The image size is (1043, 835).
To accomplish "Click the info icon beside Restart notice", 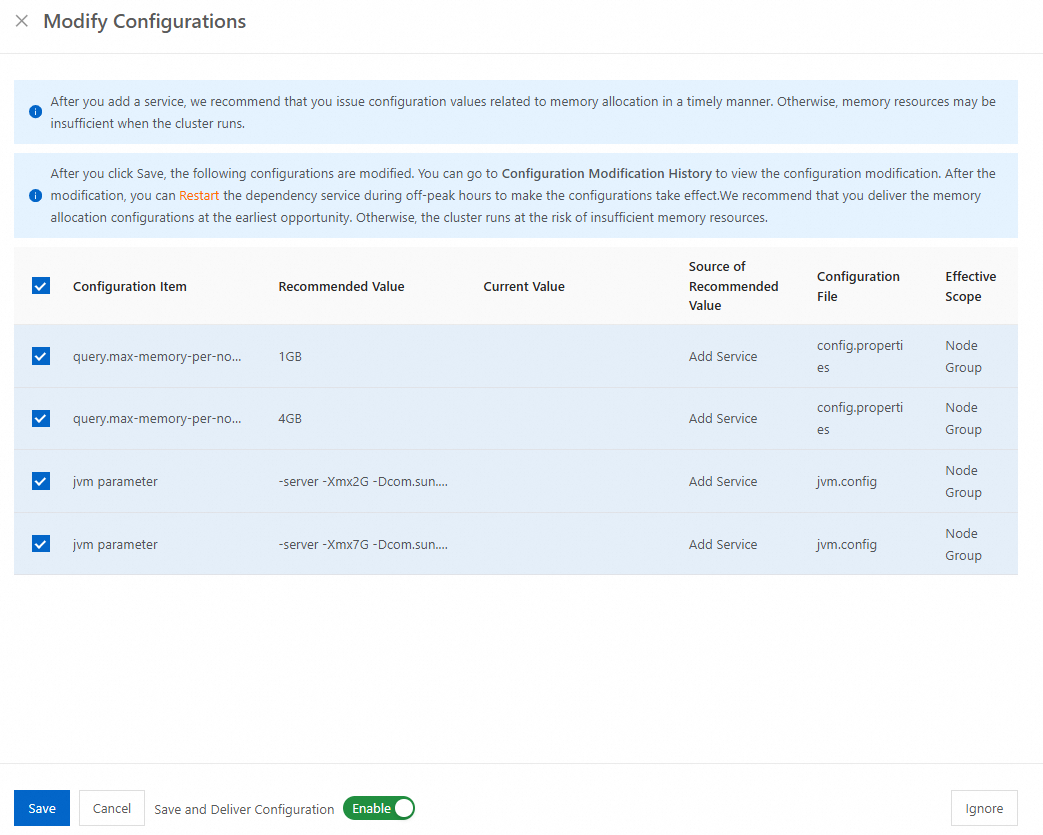I will pos(36,196).
